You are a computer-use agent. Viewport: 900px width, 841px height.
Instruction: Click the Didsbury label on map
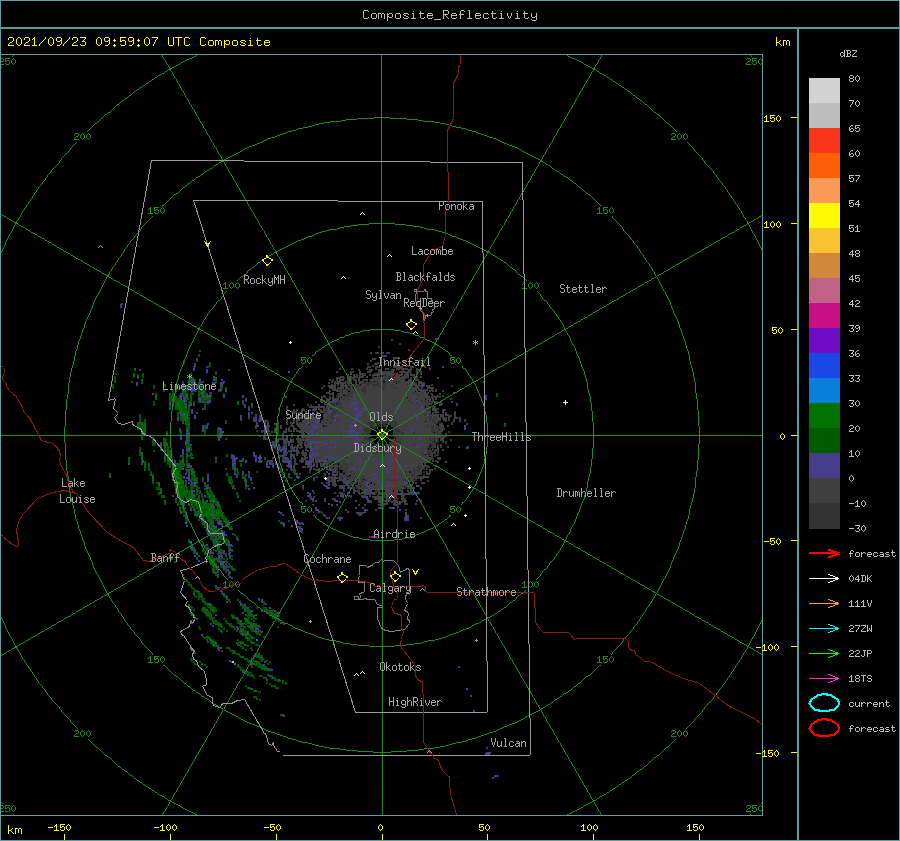tap(377, 448)
